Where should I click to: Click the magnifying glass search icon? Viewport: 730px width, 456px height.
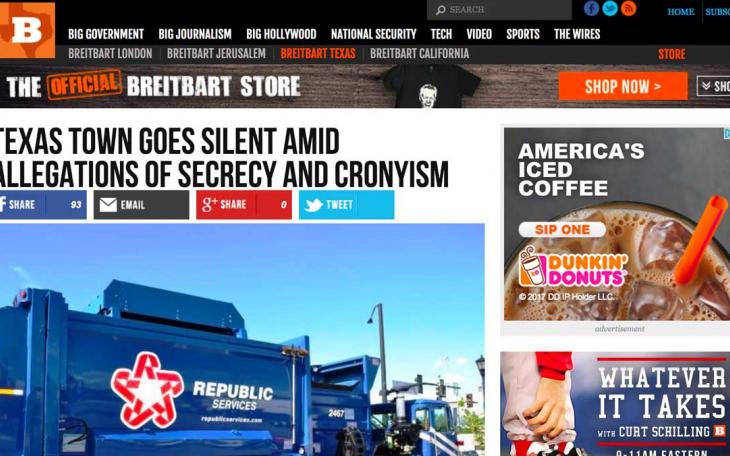(440, 10)
